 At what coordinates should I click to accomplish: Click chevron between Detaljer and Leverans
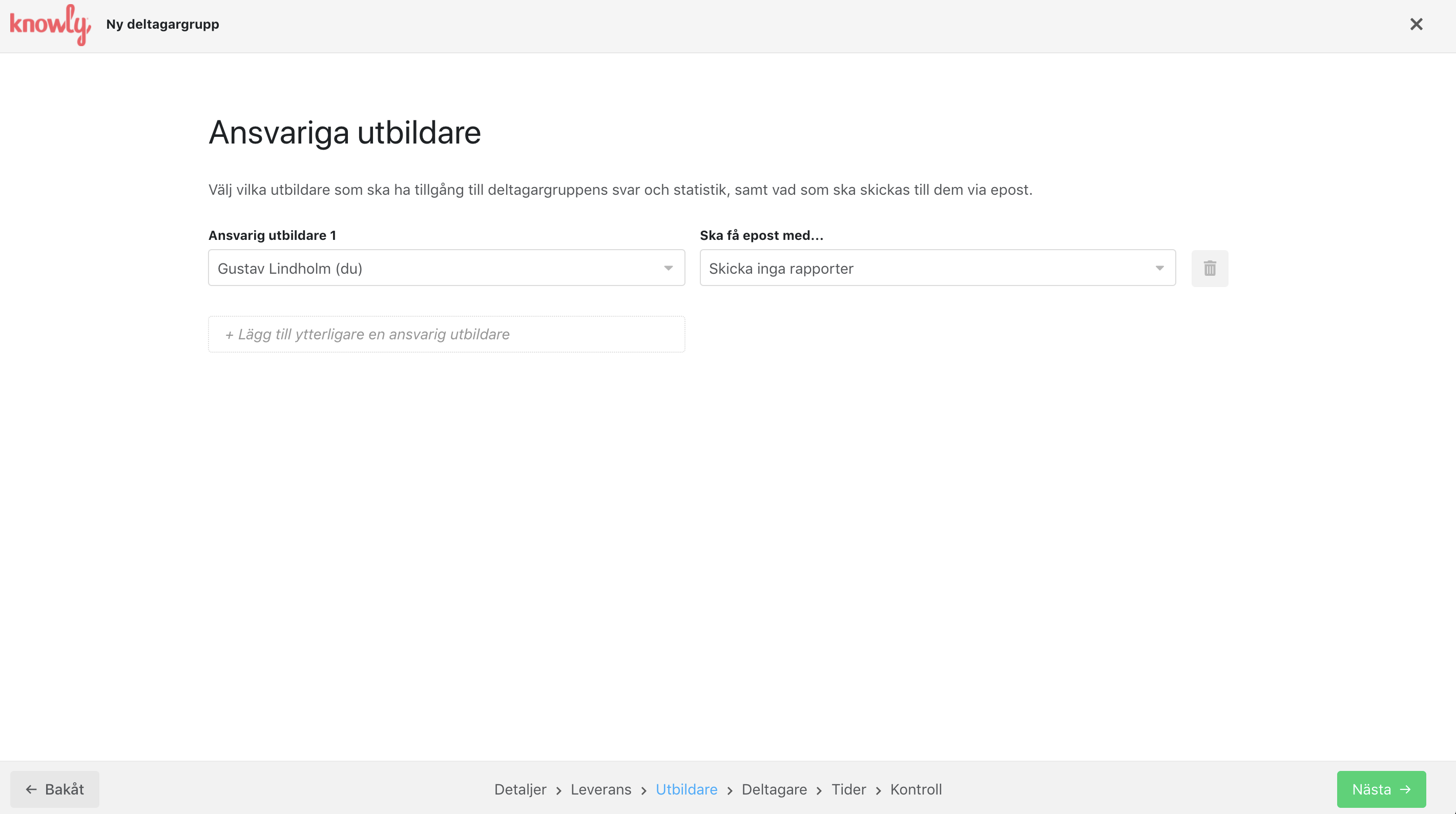click(558, 790)
